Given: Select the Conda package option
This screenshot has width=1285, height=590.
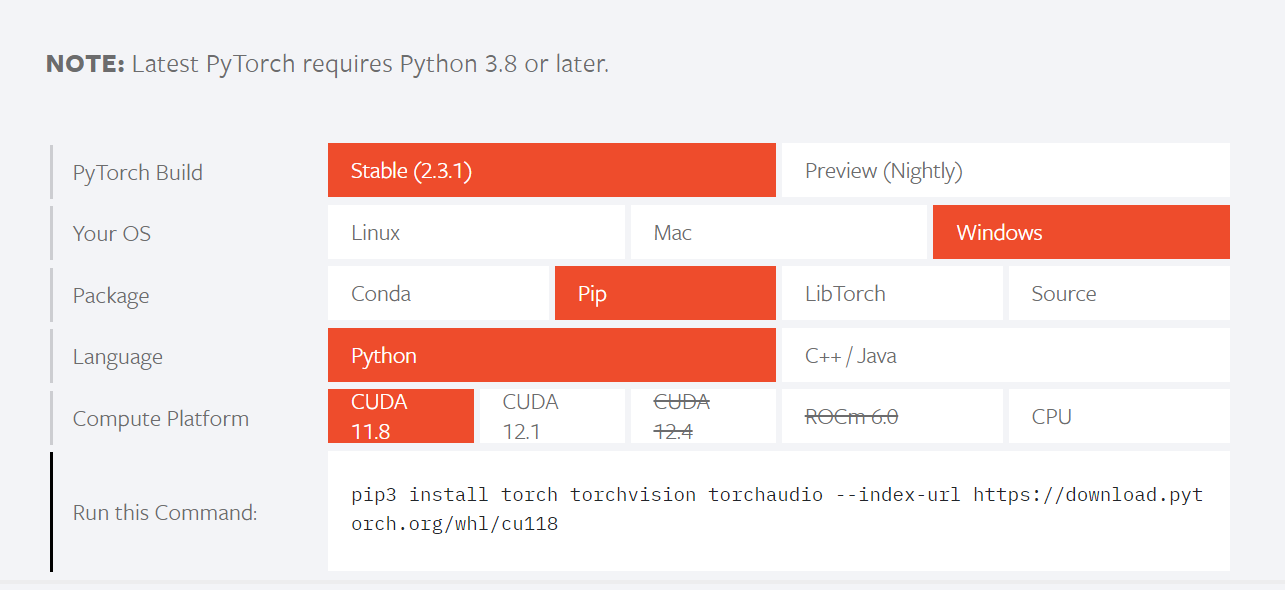Looking at the screenshot, I should (438, 293).
